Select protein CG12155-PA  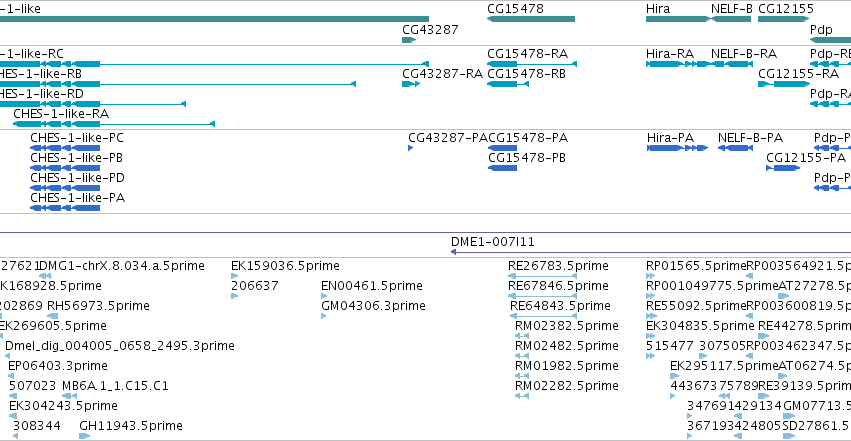[783, 168]
